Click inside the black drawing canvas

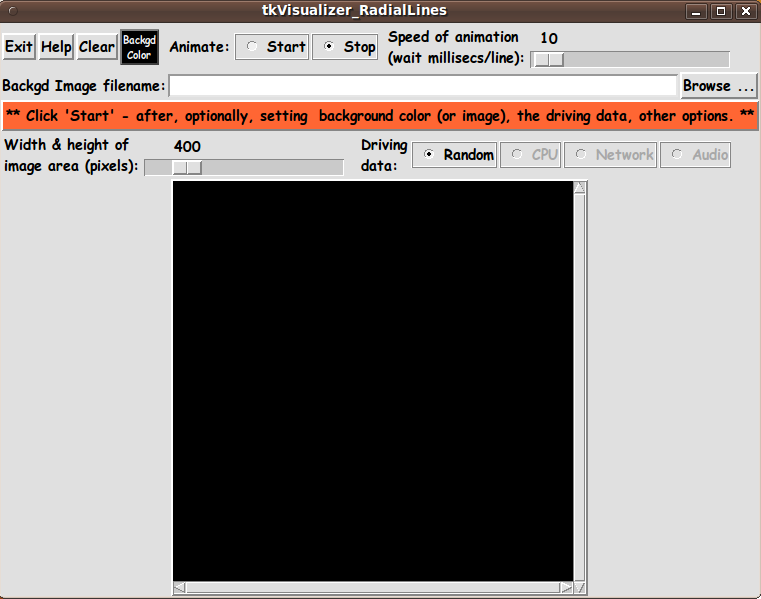(373, 381)
